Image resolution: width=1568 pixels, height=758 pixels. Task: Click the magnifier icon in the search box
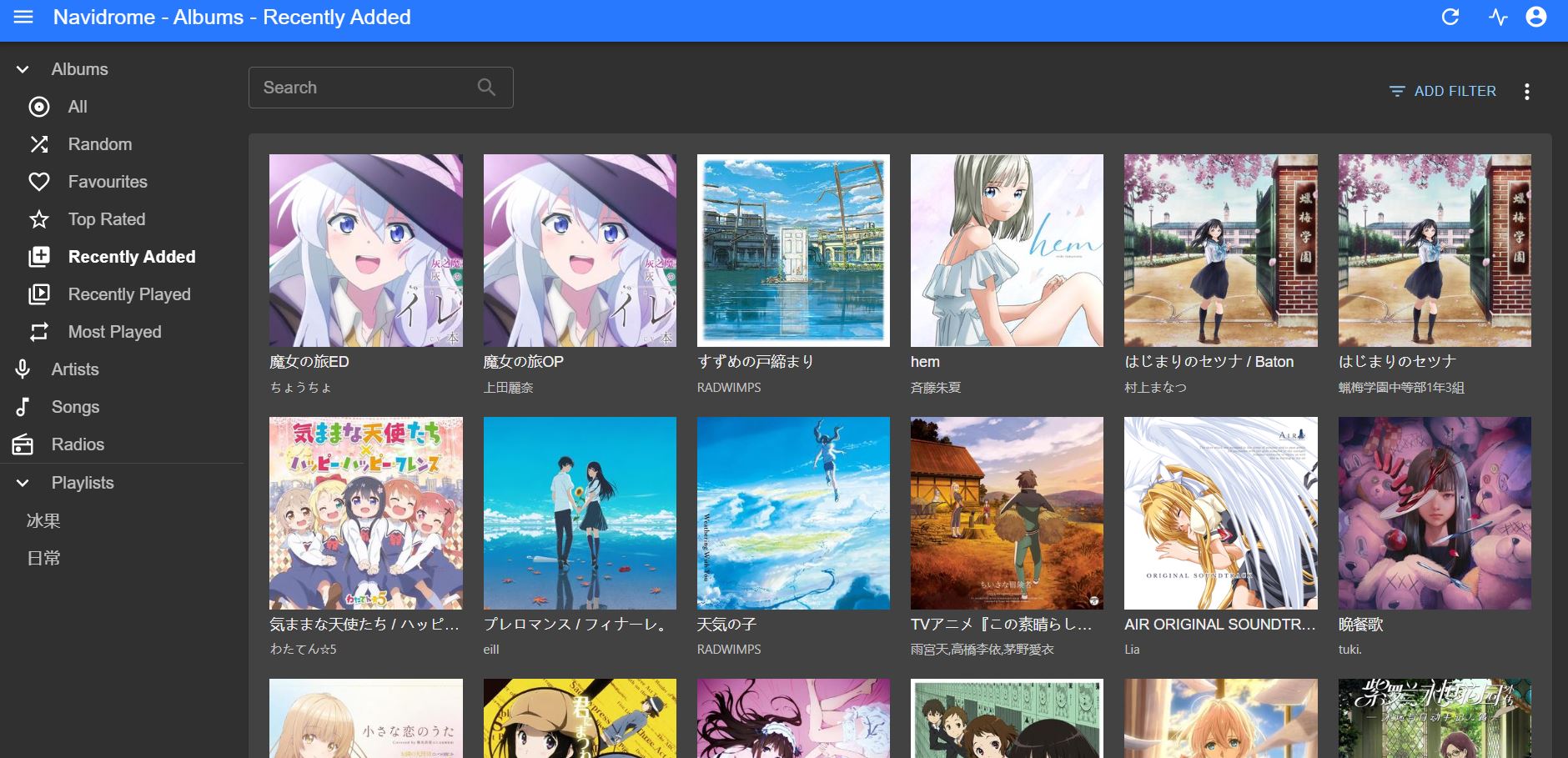486,88
